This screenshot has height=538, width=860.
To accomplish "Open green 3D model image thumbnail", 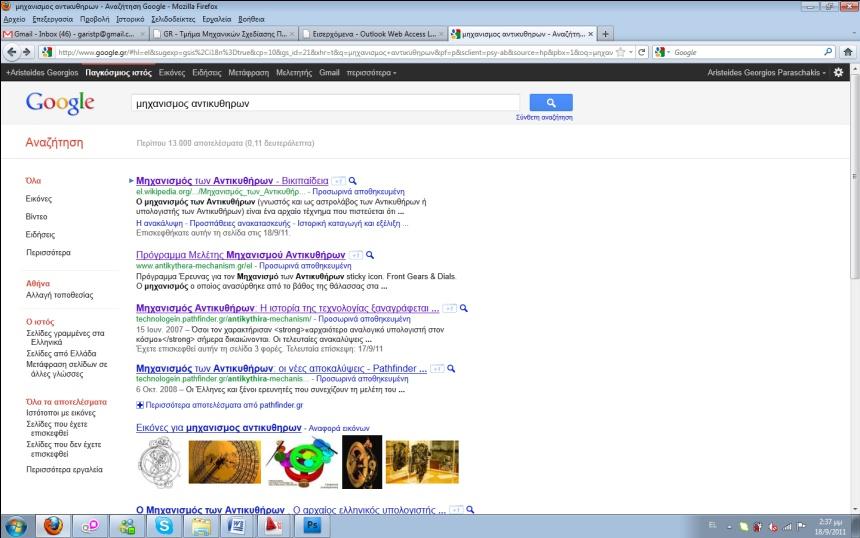I will pyautogui.click(x=302, y=461).
